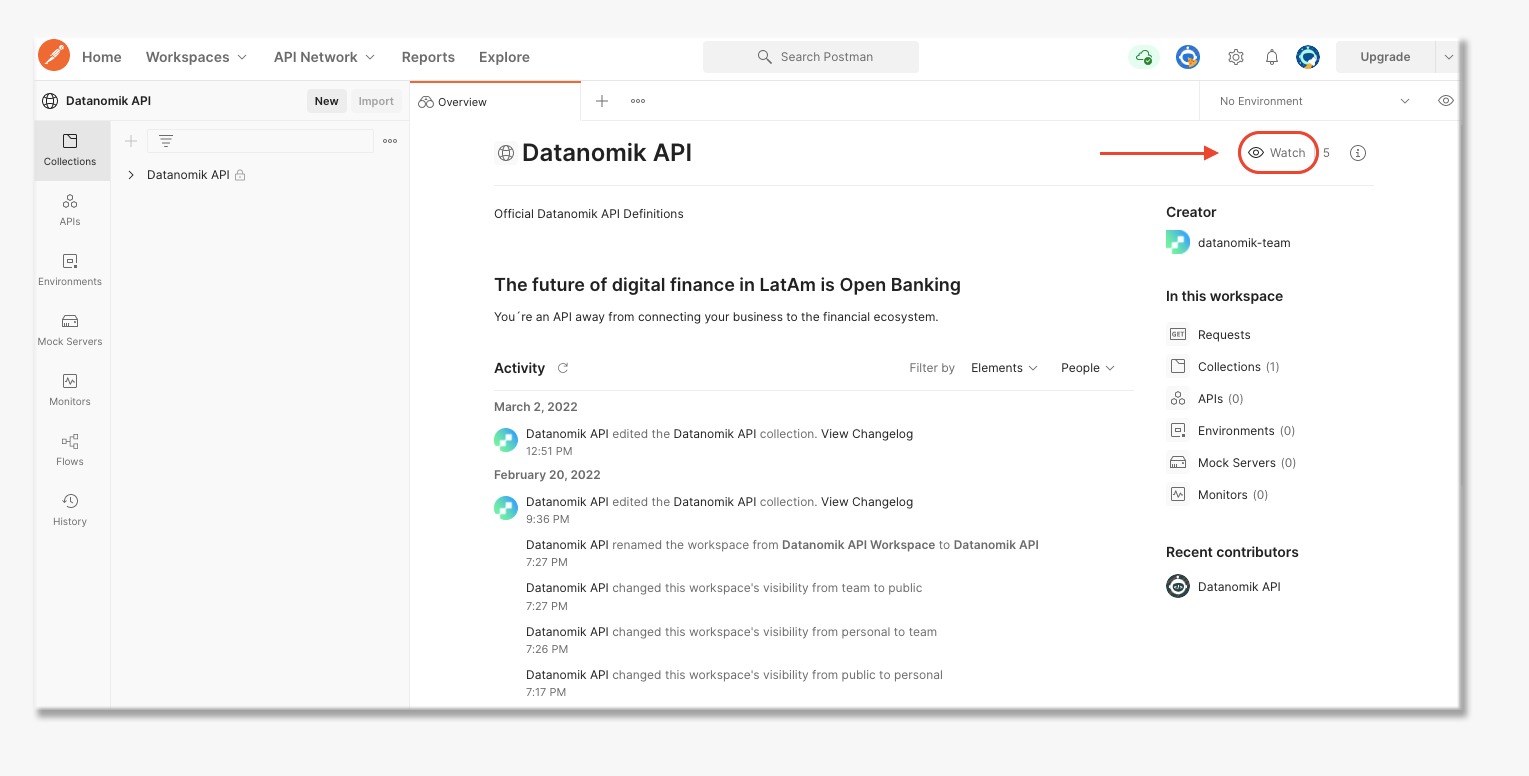Click 'Official Datanomik API Definitions' text
The height and width of the screenshot is (776, 1529).
[589, 214]
